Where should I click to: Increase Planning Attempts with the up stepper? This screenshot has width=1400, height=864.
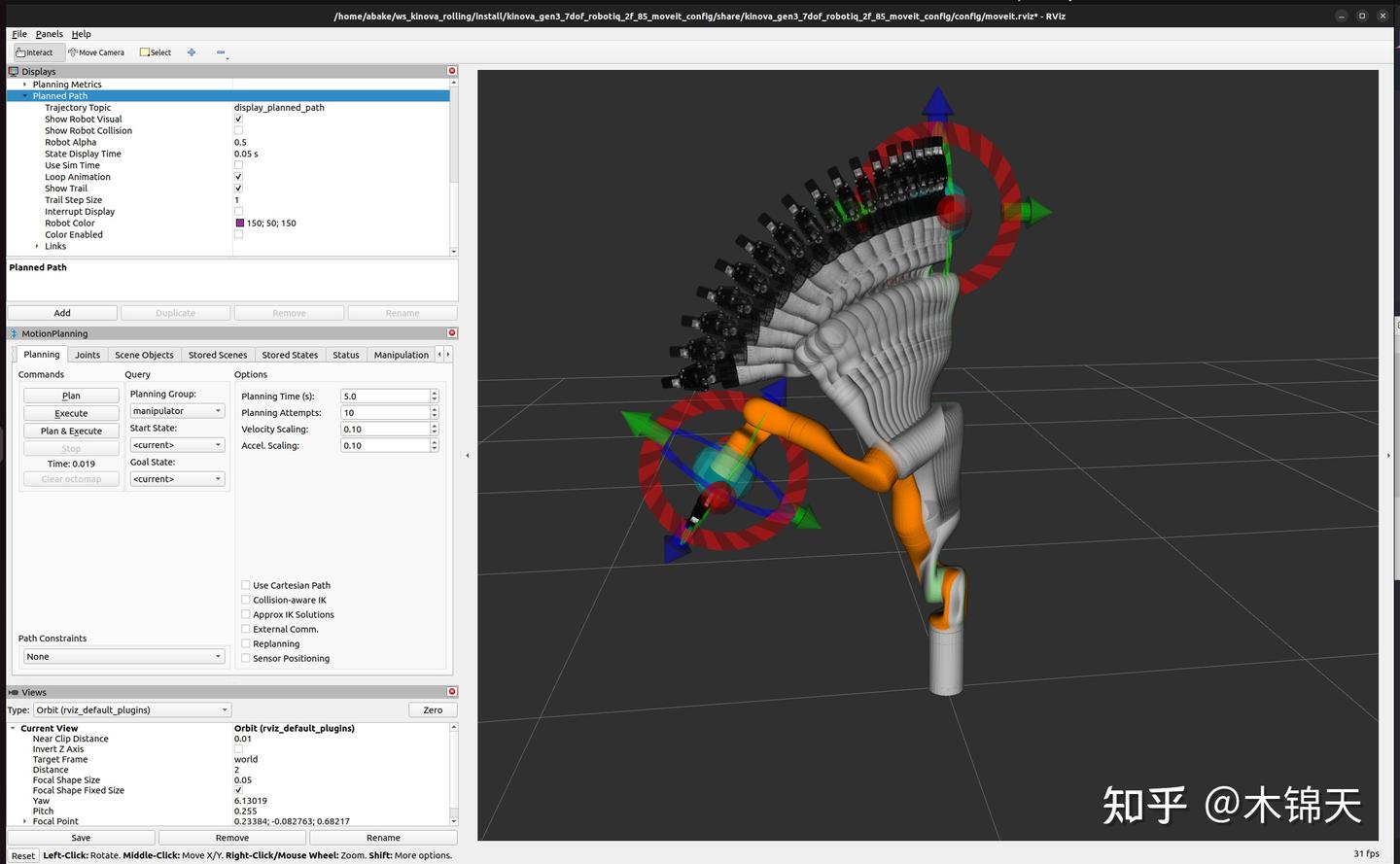(434, 409)
